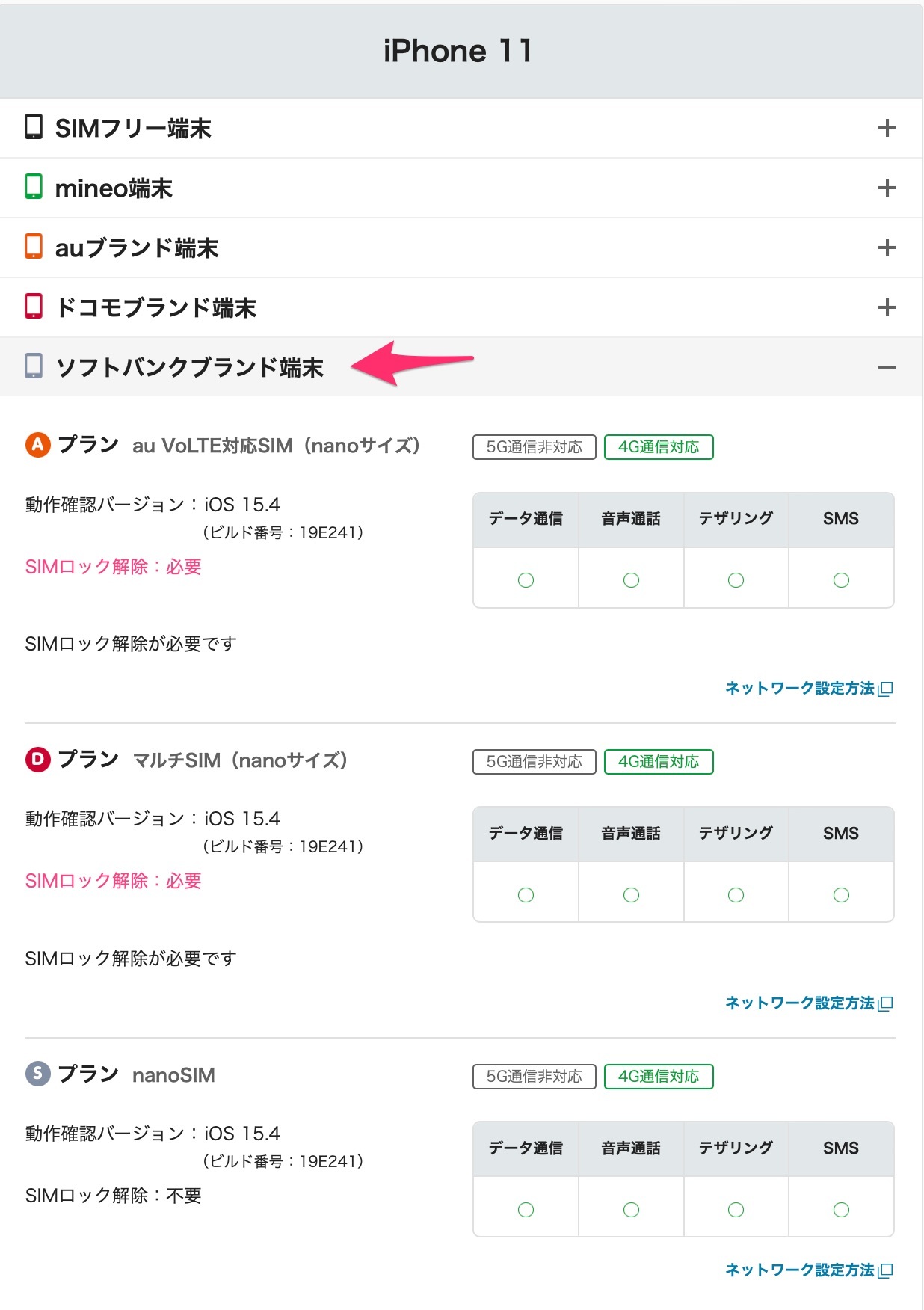Click the red D plan badge icon
The width and height of the screenshot is (924, 1310).
point(38,760)
